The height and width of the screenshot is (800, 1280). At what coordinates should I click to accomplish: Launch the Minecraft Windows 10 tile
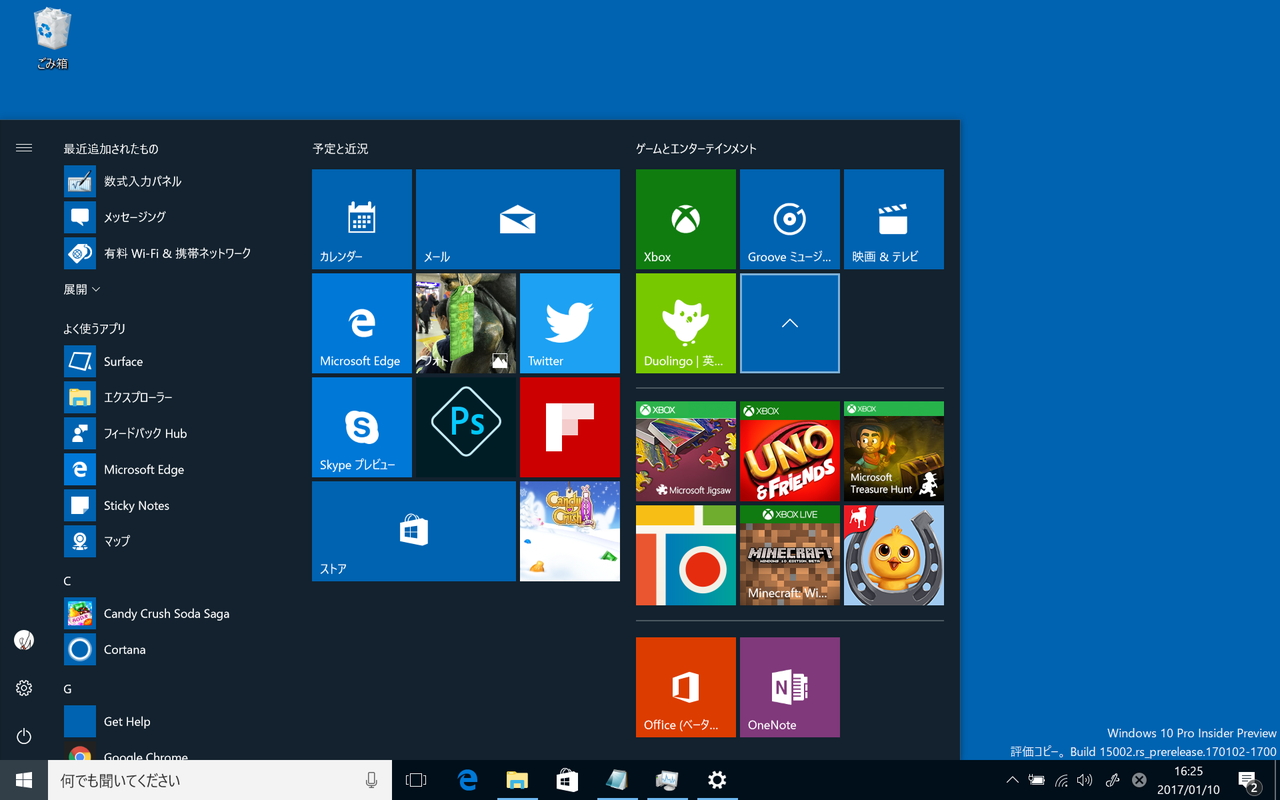pos(790,555)
